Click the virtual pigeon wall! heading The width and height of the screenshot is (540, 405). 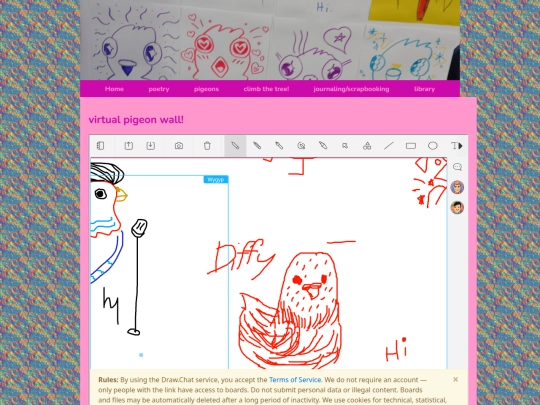pos(136,120)
